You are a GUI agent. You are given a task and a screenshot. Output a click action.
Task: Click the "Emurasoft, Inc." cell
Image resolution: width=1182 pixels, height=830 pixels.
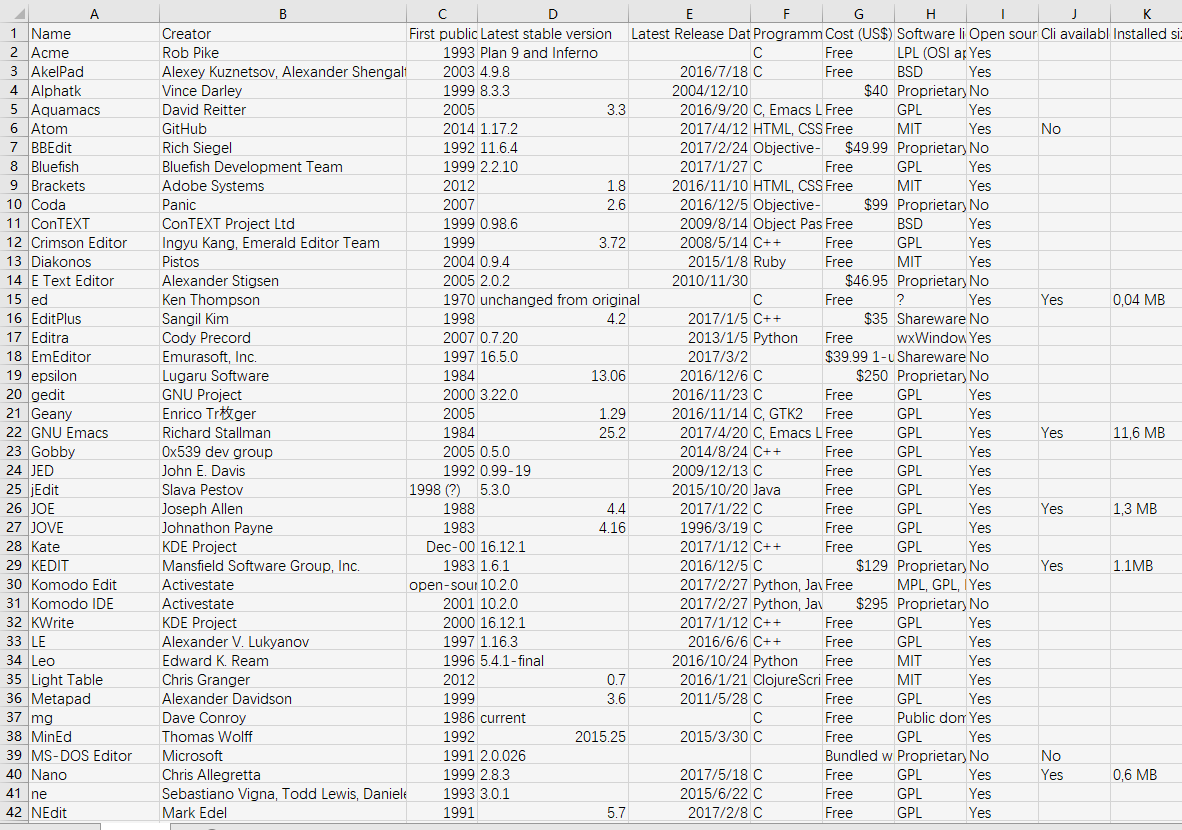pyautogui.click(x=283, y=357)
